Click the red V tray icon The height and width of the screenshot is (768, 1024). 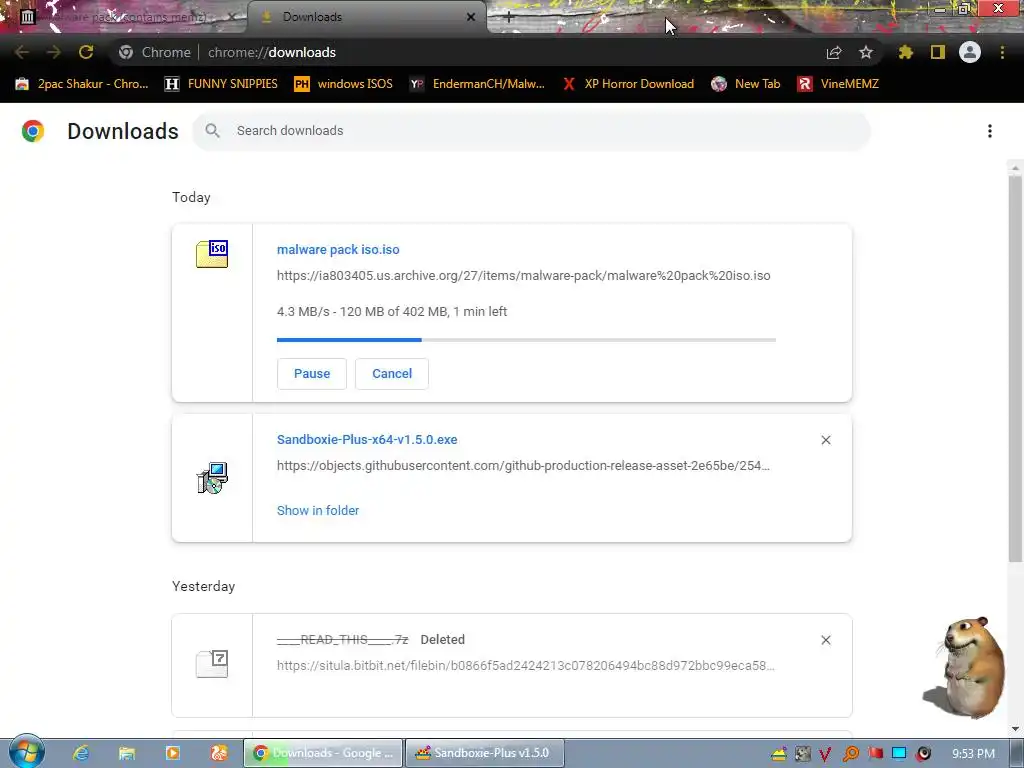(825, 754)
